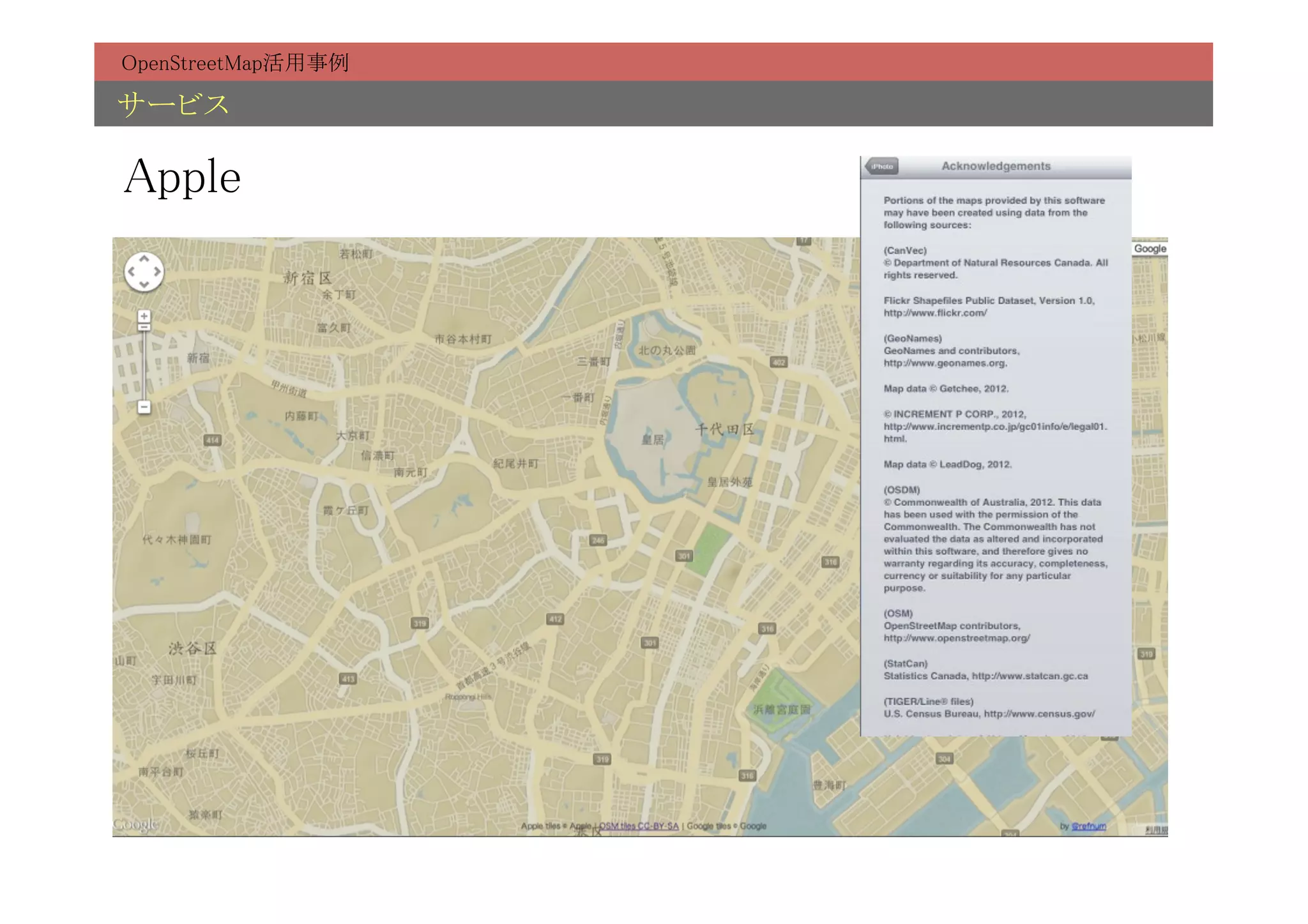Click the Map data © Getchee, 2012 line

pyautogui.click(x=946, y=388)
